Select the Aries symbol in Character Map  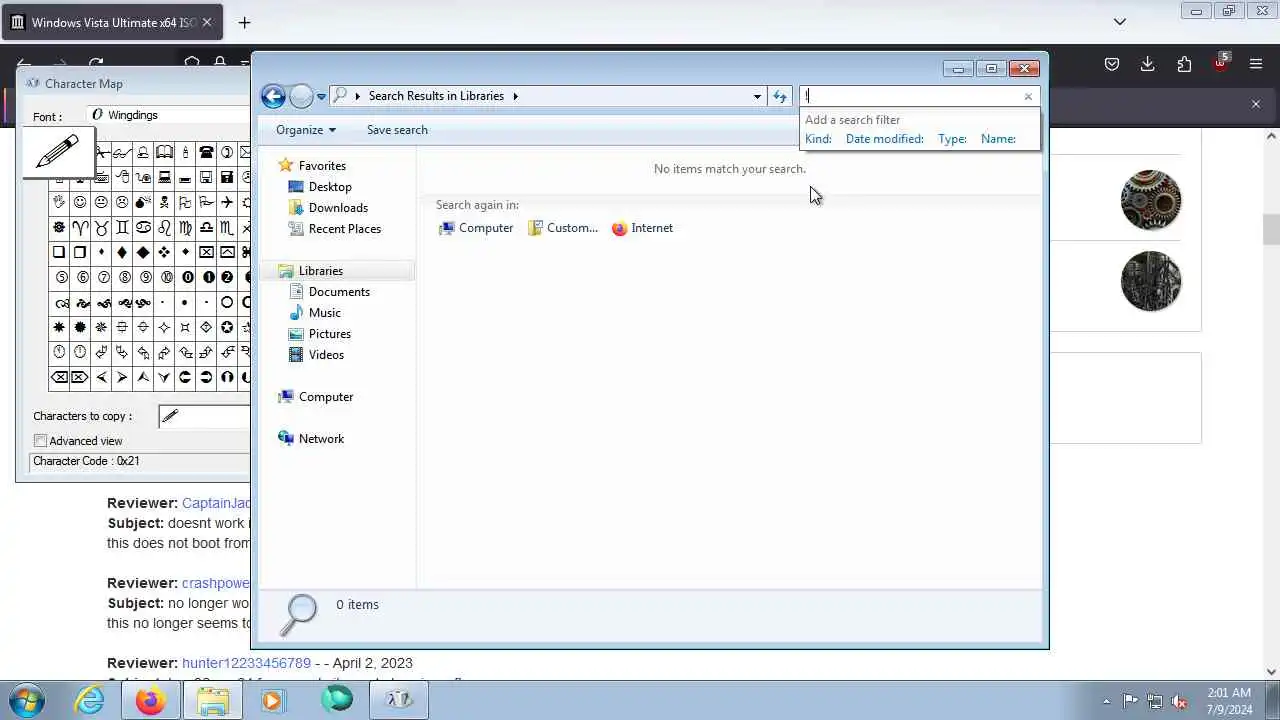point(80,228)
